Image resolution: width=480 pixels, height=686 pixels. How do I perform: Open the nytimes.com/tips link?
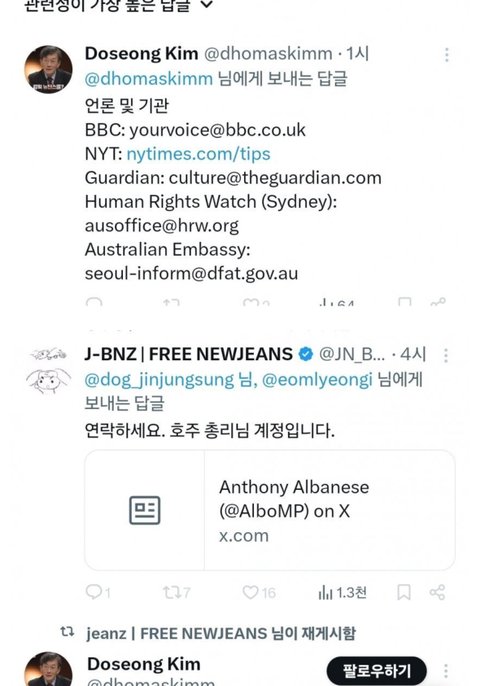[198, 154]
